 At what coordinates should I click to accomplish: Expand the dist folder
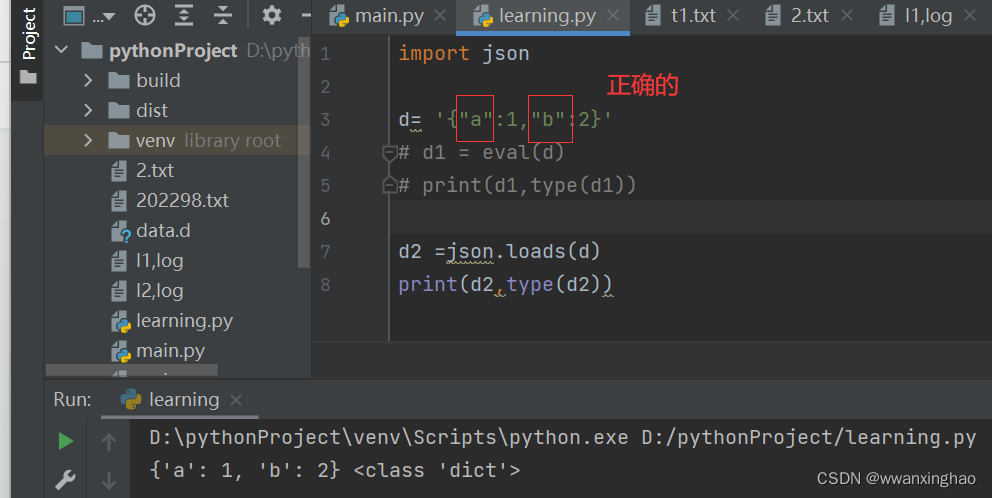click(x=88, y=110)
